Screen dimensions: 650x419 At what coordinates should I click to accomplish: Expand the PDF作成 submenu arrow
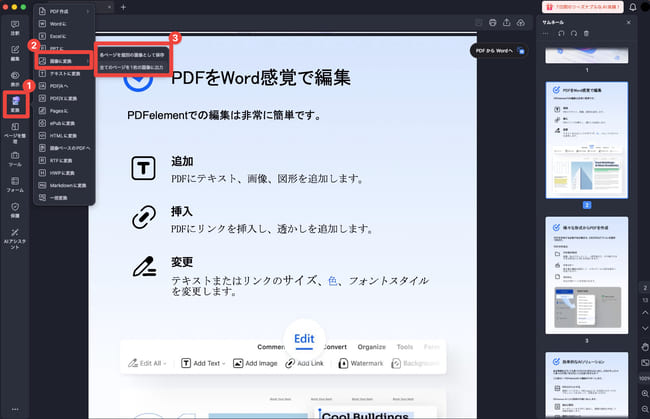click(88, 11)
